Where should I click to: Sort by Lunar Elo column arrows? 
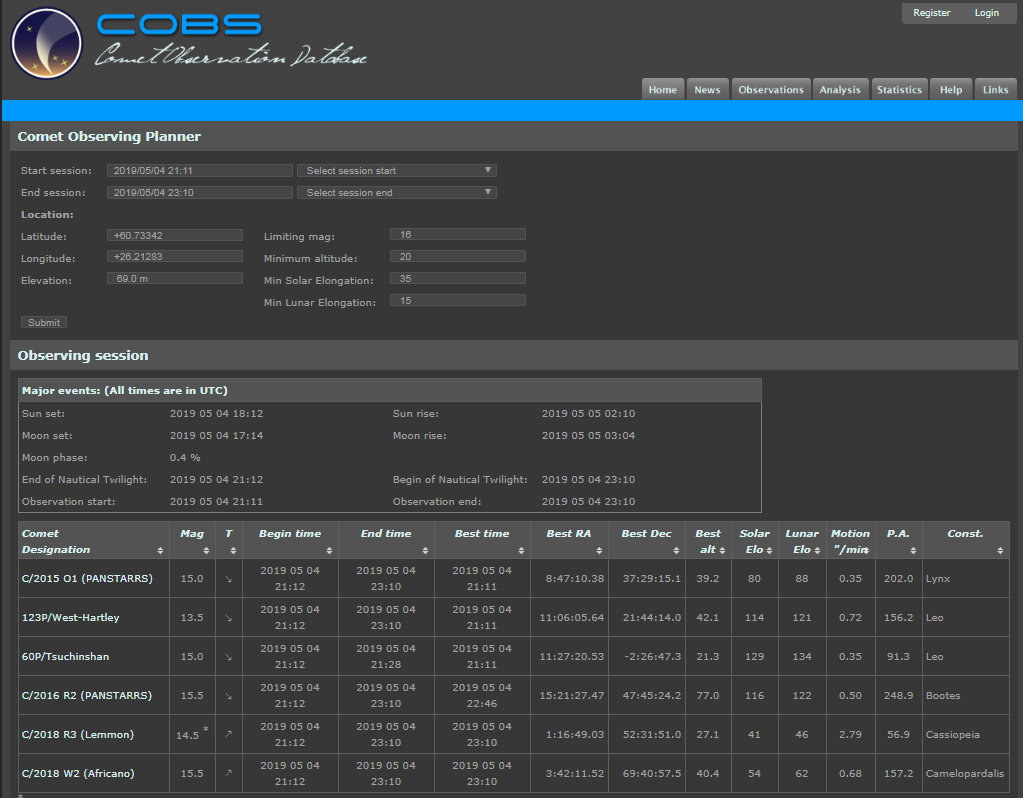[x=818, y=551]
